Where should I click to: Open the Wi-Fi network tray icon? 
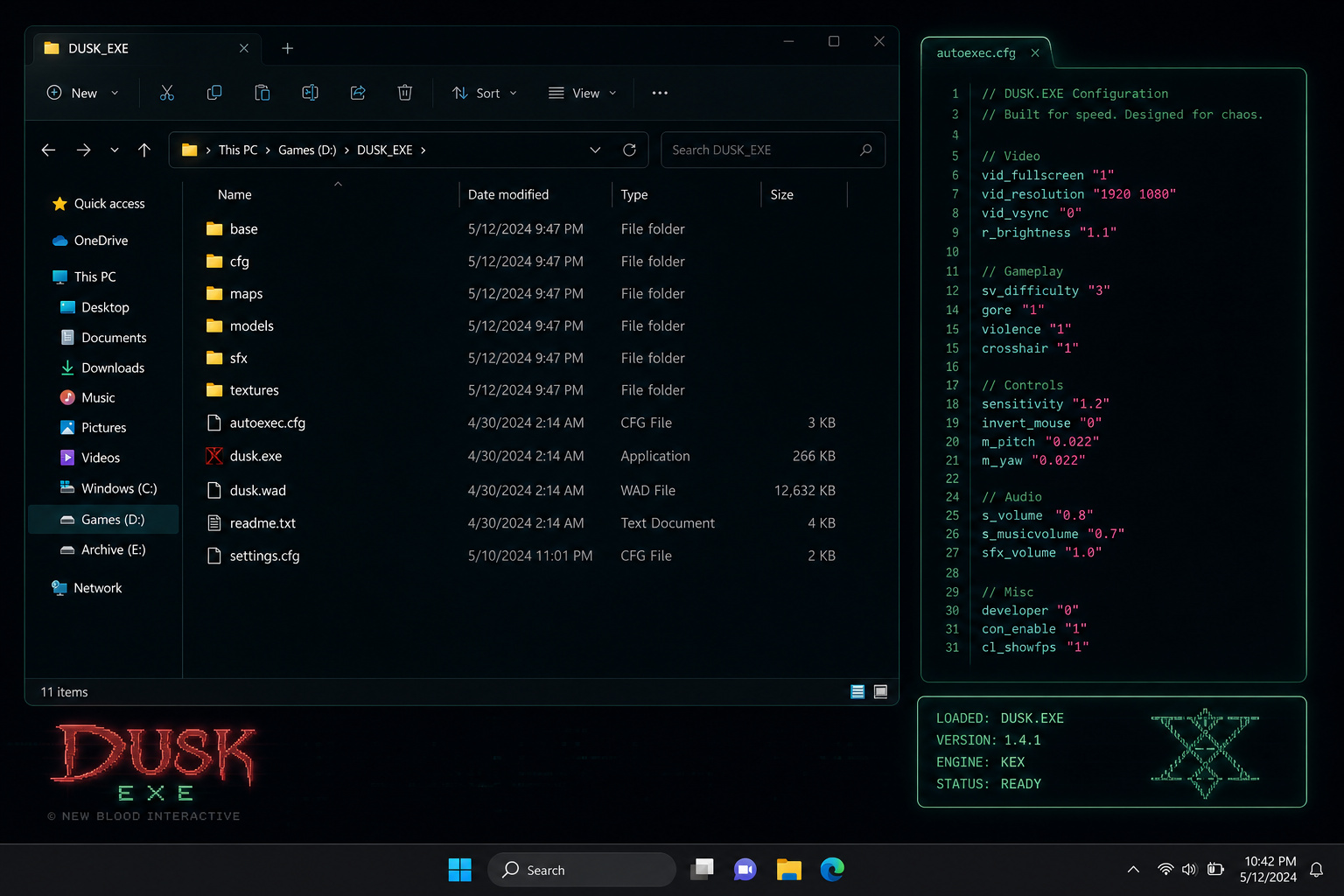click(x=1165, y=870)
